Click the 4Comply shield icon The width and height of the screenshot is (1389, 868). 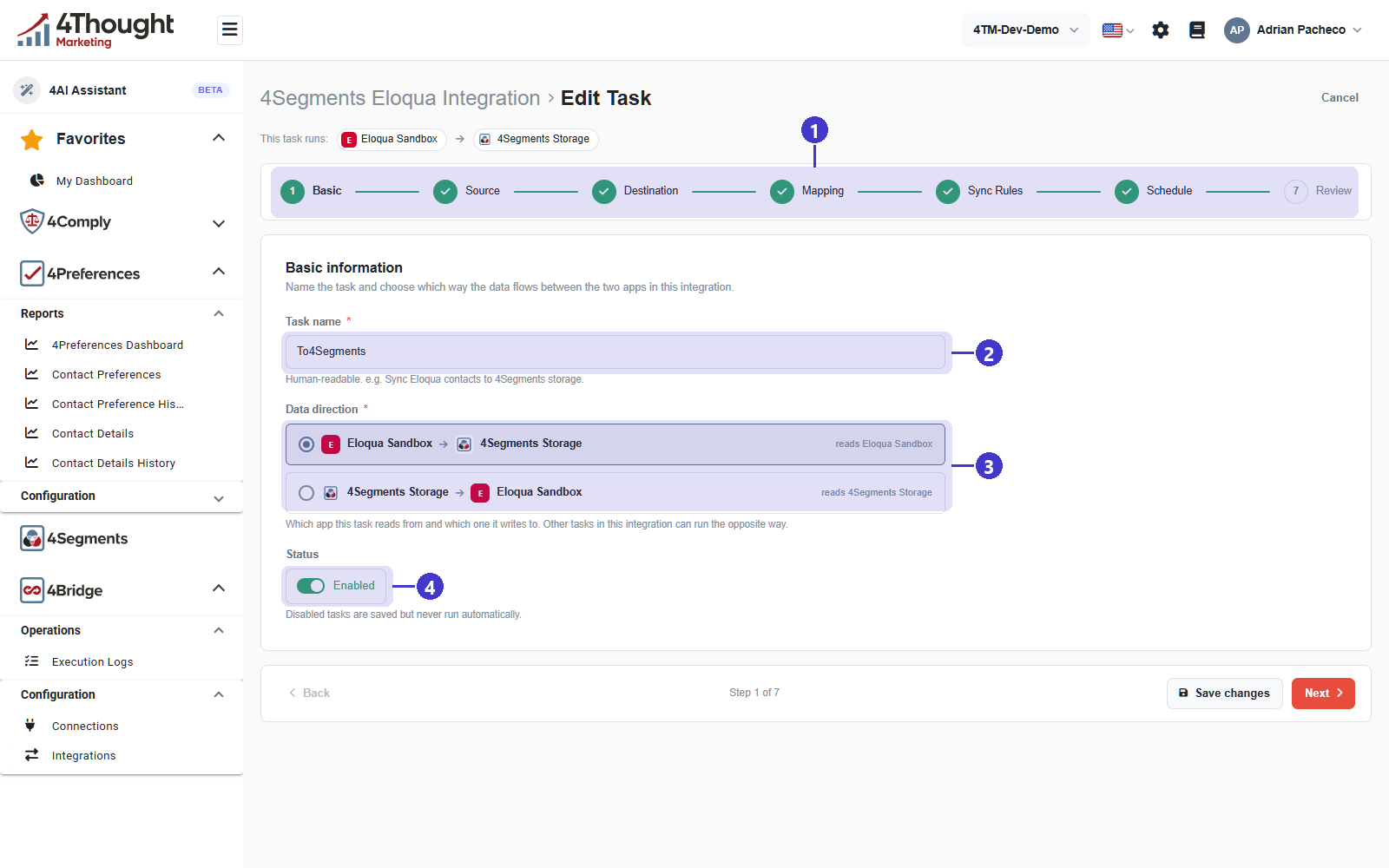coord(32,221)
